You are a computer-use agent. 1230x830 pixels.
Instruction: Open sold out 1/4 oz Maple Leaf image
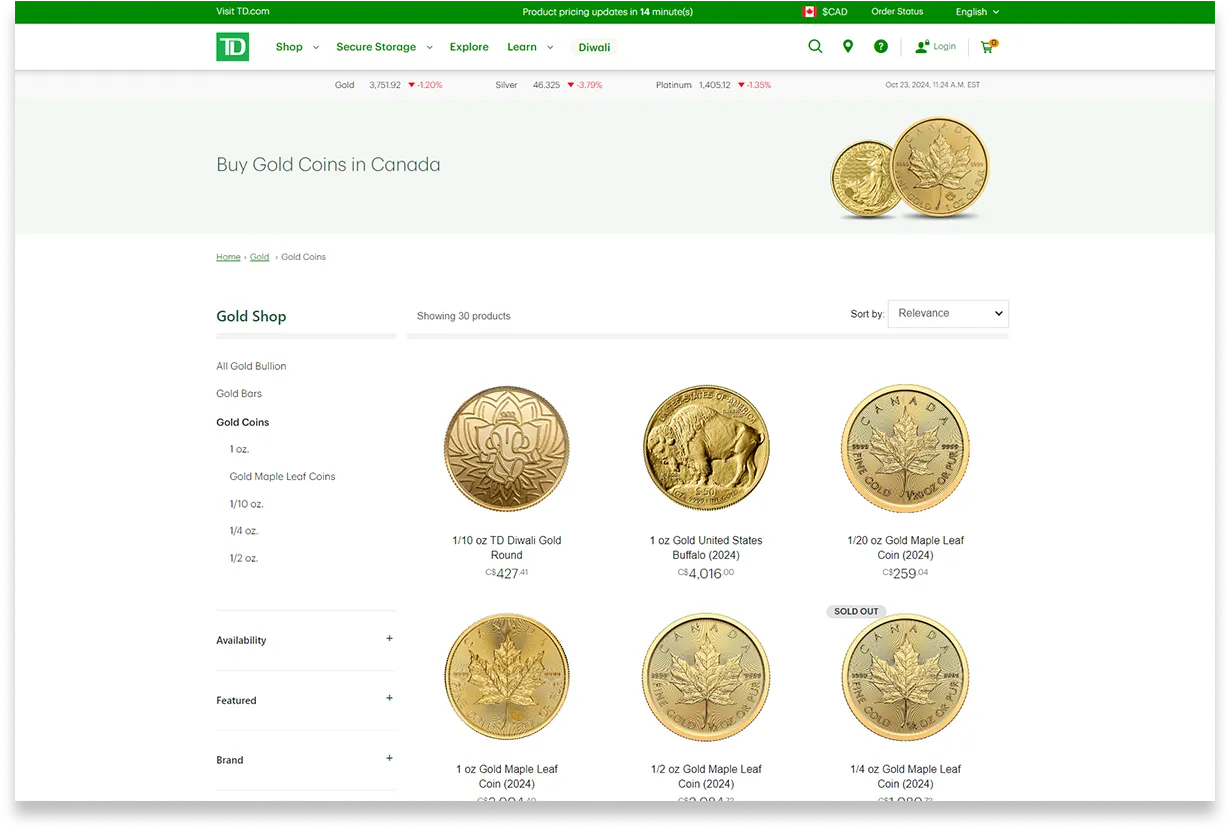point(905,678)
